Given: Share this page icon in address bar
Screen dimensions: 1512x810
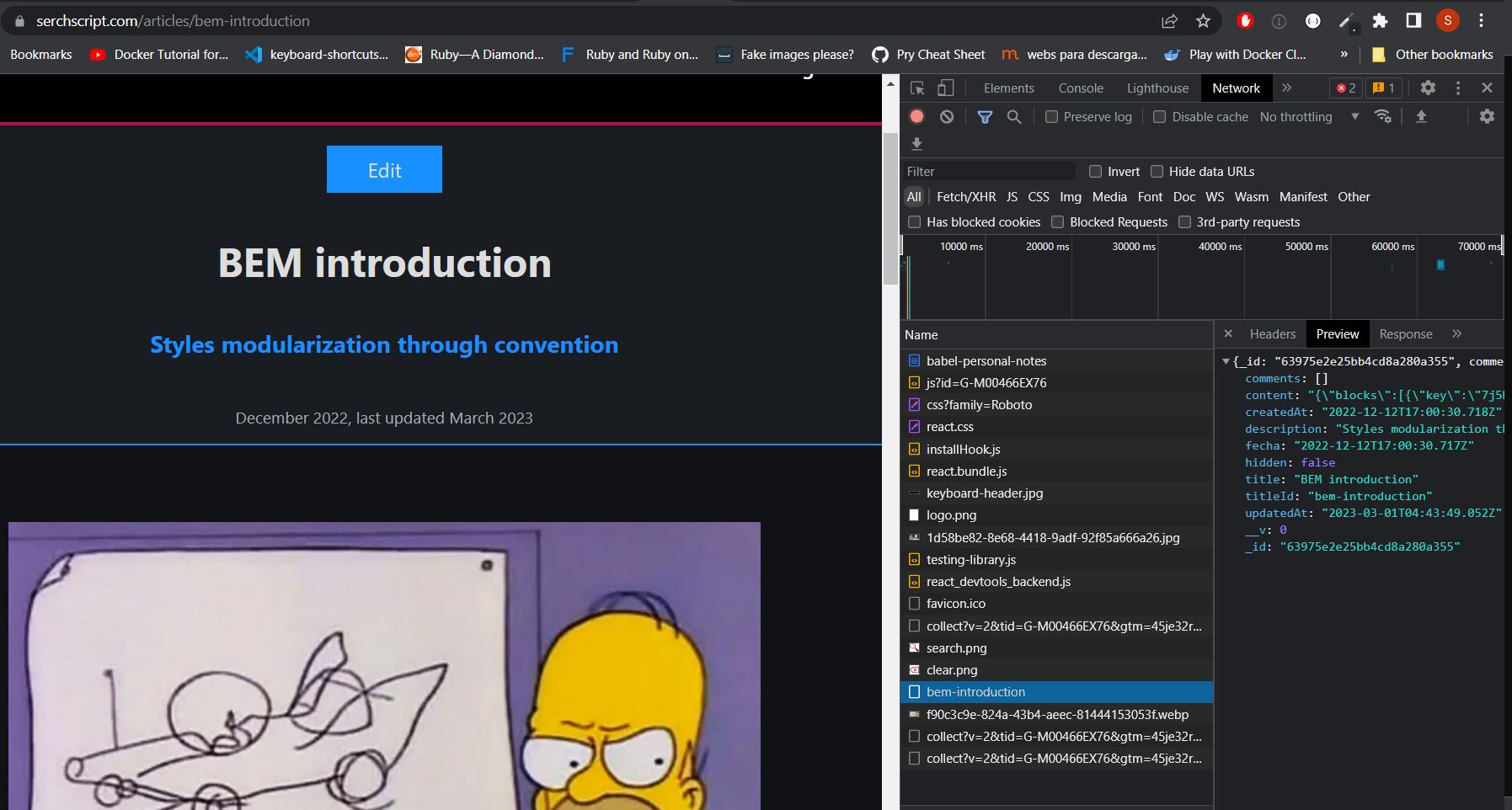Looking at the screenshot, I should click(x=1169, y=21).
